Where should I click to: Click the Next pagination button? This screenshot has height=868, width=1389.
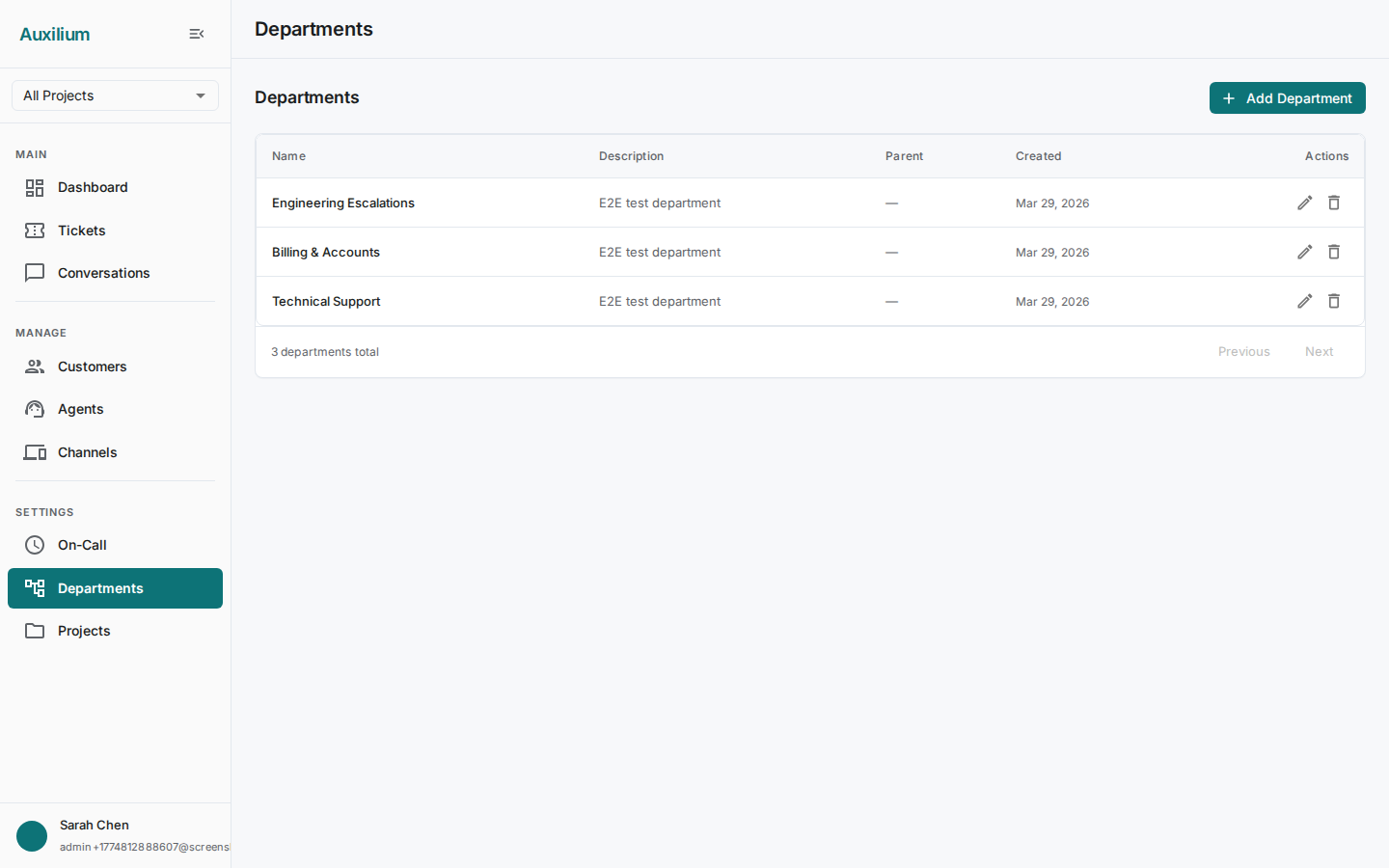click(1319, 352)
